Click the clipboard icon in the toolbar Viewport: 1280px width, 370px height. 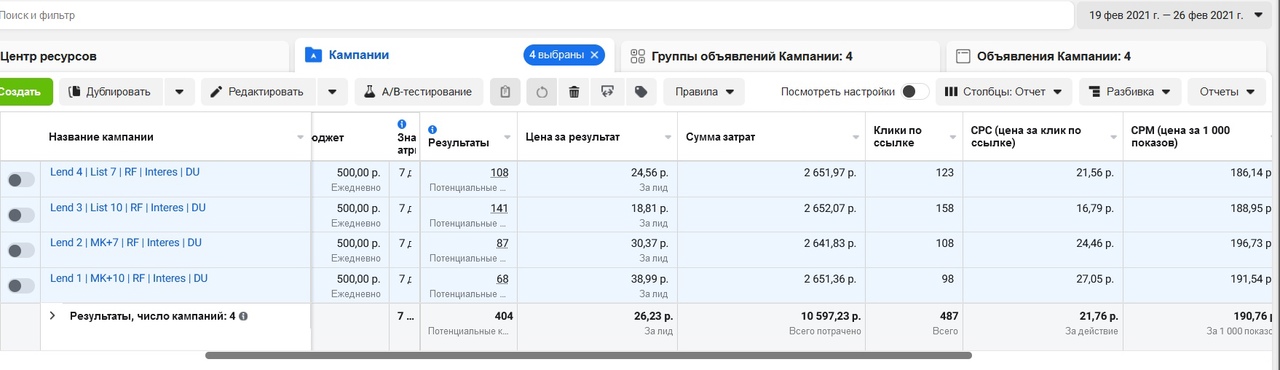[505, 92]
